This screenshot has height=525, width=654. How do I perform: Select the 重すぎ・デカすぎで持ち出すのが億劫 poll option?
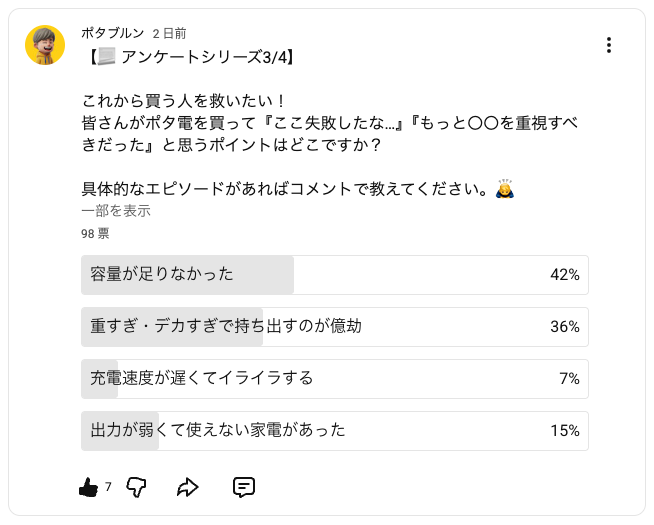tap(334, 327)
